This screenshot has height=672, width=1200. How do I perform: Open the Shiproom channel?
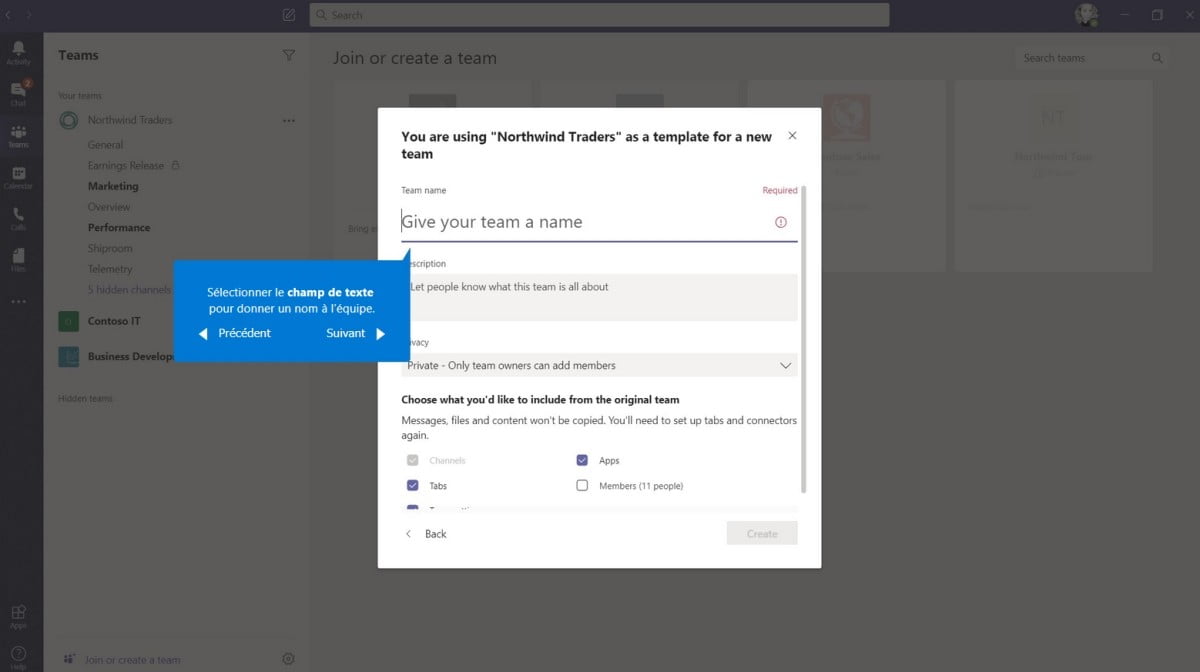tap(110, 248)
